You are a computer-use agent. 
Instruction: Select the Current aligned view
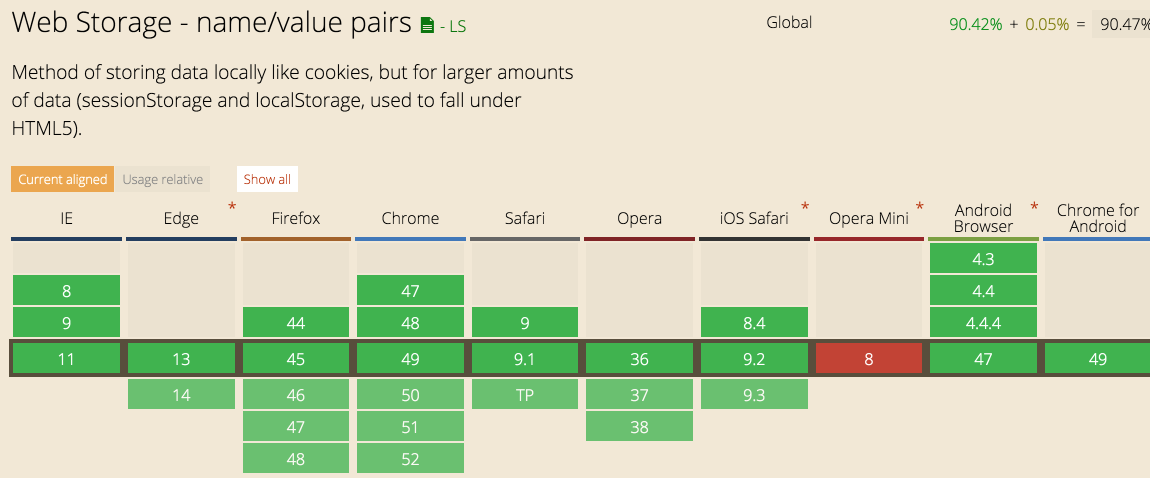62,179
